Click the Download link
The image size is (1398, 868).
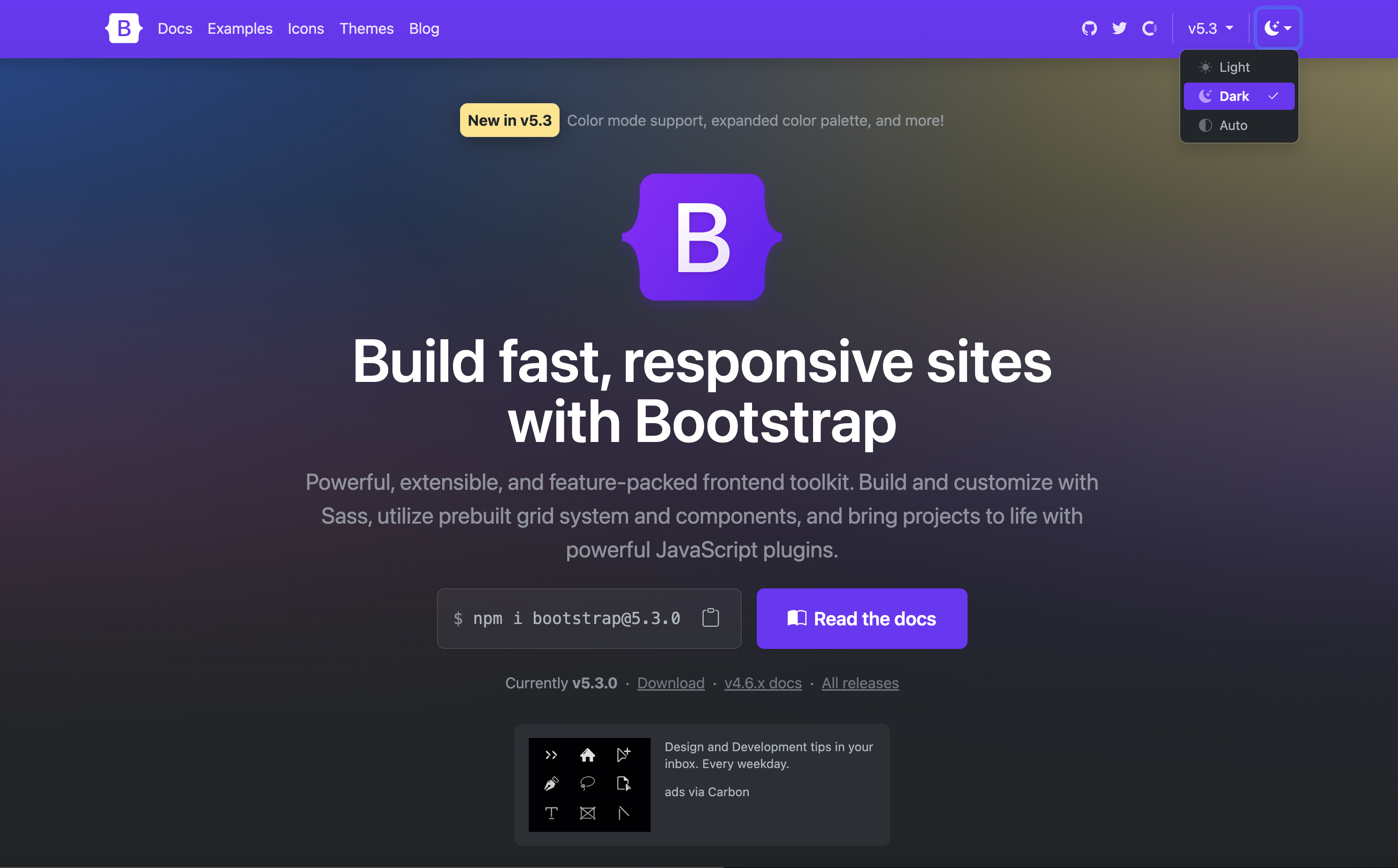point(670,683)
